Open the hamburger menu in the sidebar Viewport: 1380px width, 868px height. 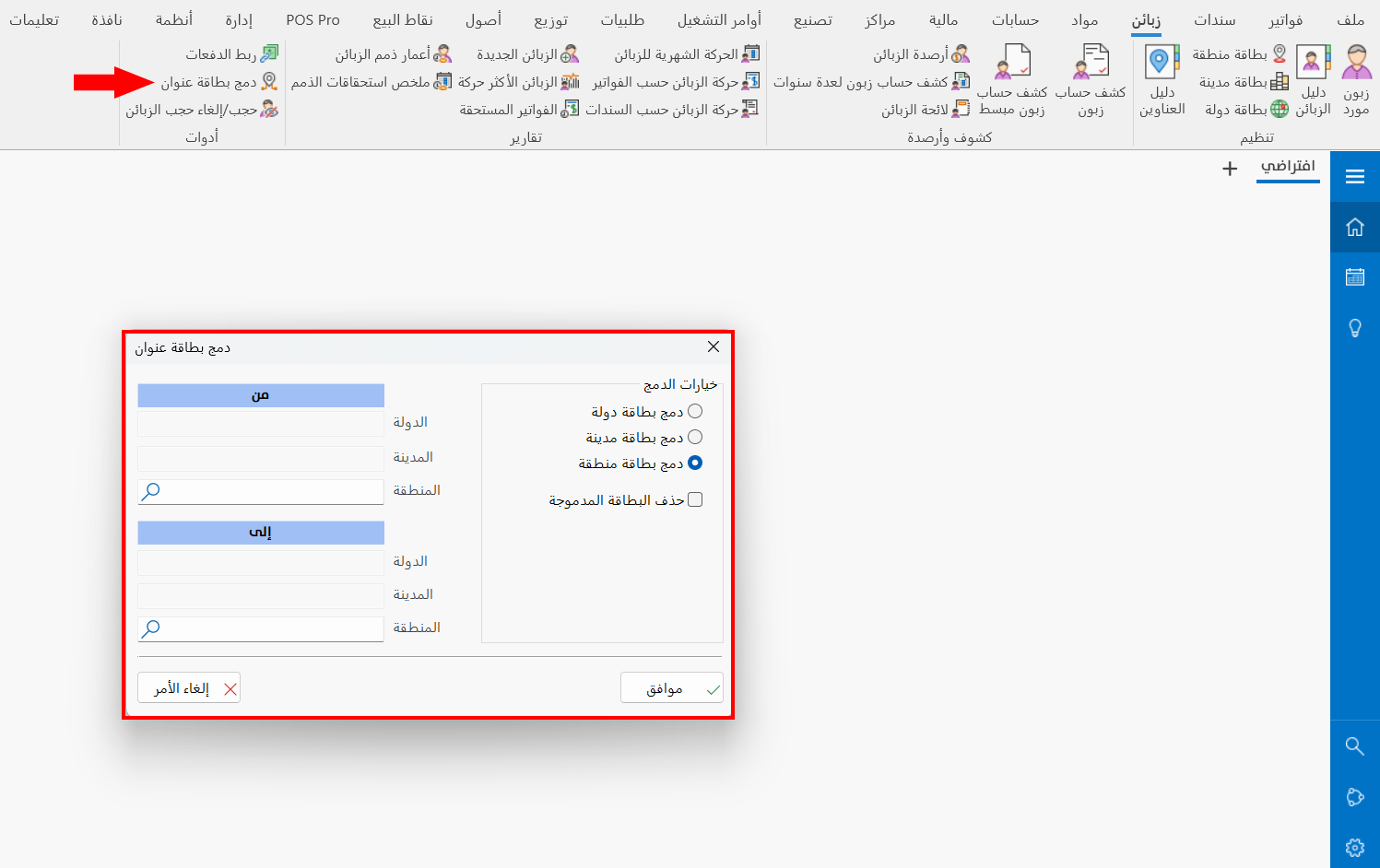coord(1354,176)
